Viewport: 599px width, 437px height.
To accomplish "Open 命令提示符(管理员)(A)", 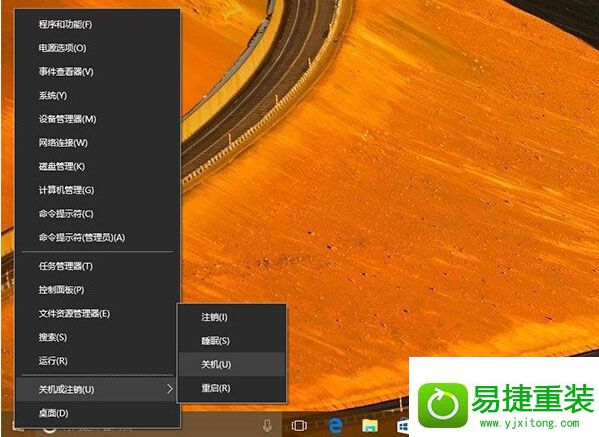I will pyautogui.click(x=97, y=238).
